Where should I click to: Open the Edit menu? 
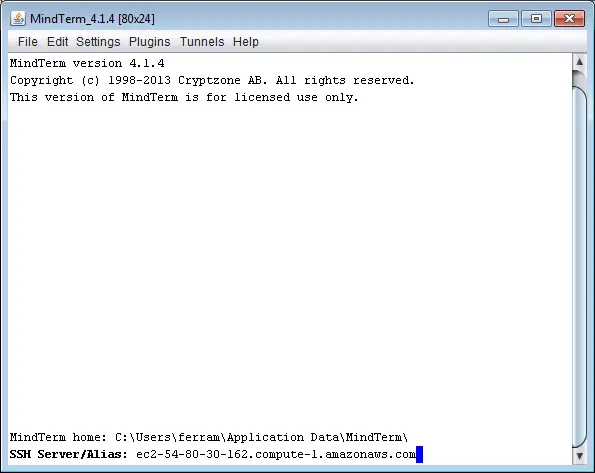(57, 42)
